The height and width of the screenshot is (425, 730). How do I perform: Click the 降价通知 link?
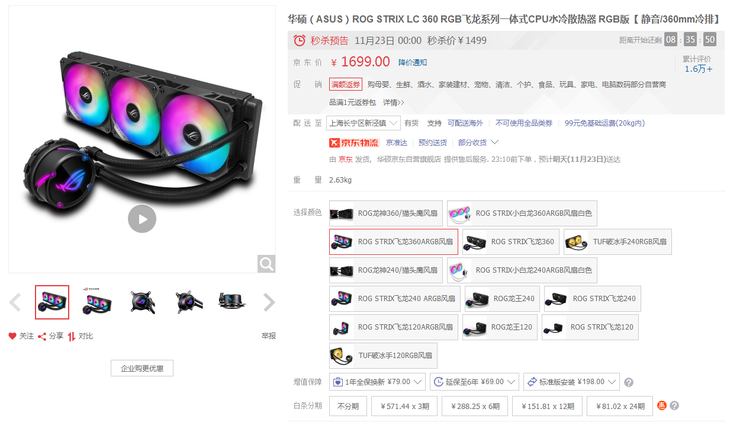[x=412, y=62]
